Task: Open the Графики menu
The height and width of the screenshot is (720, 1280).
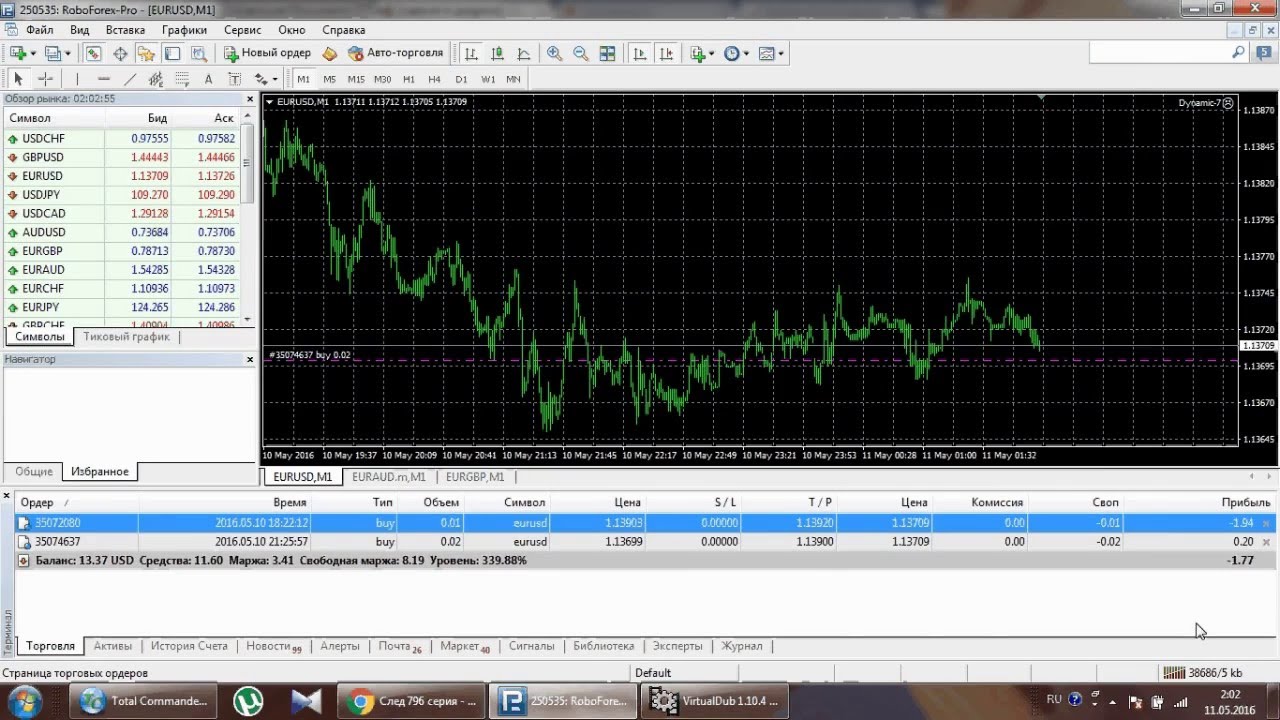Action: click(x=184, y=30)
